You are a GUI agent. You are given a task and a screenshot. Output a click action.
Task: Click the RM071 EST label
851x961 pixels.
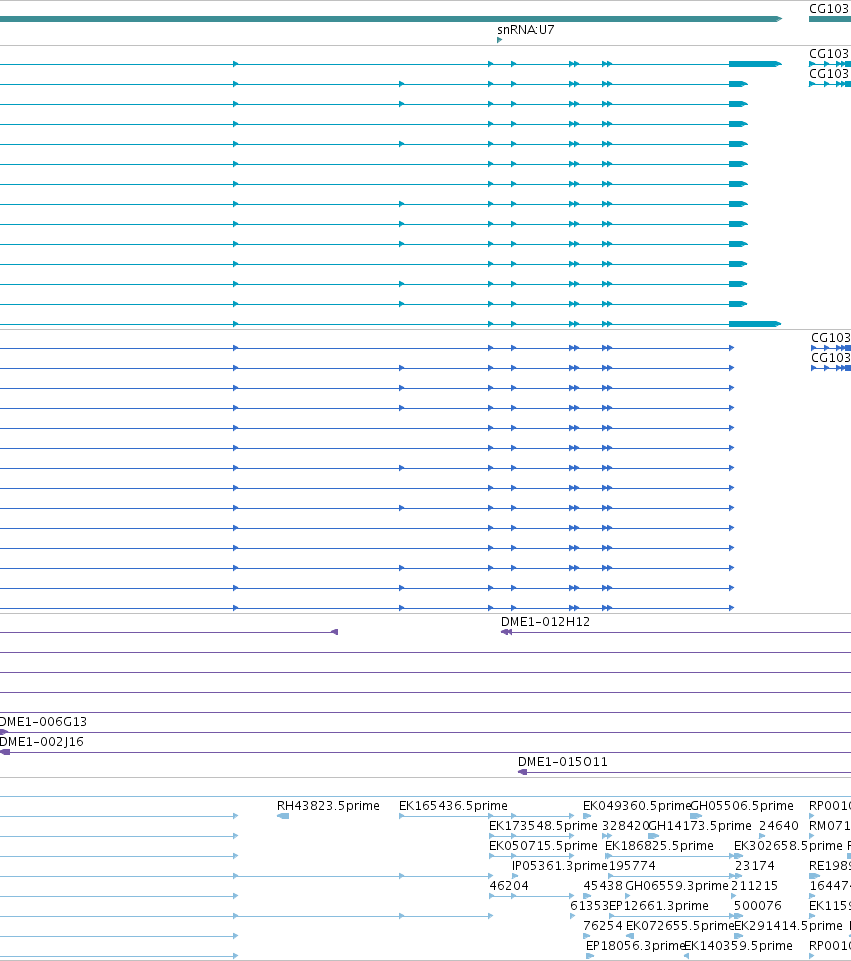pyautogui.click(x=830, y=826)
